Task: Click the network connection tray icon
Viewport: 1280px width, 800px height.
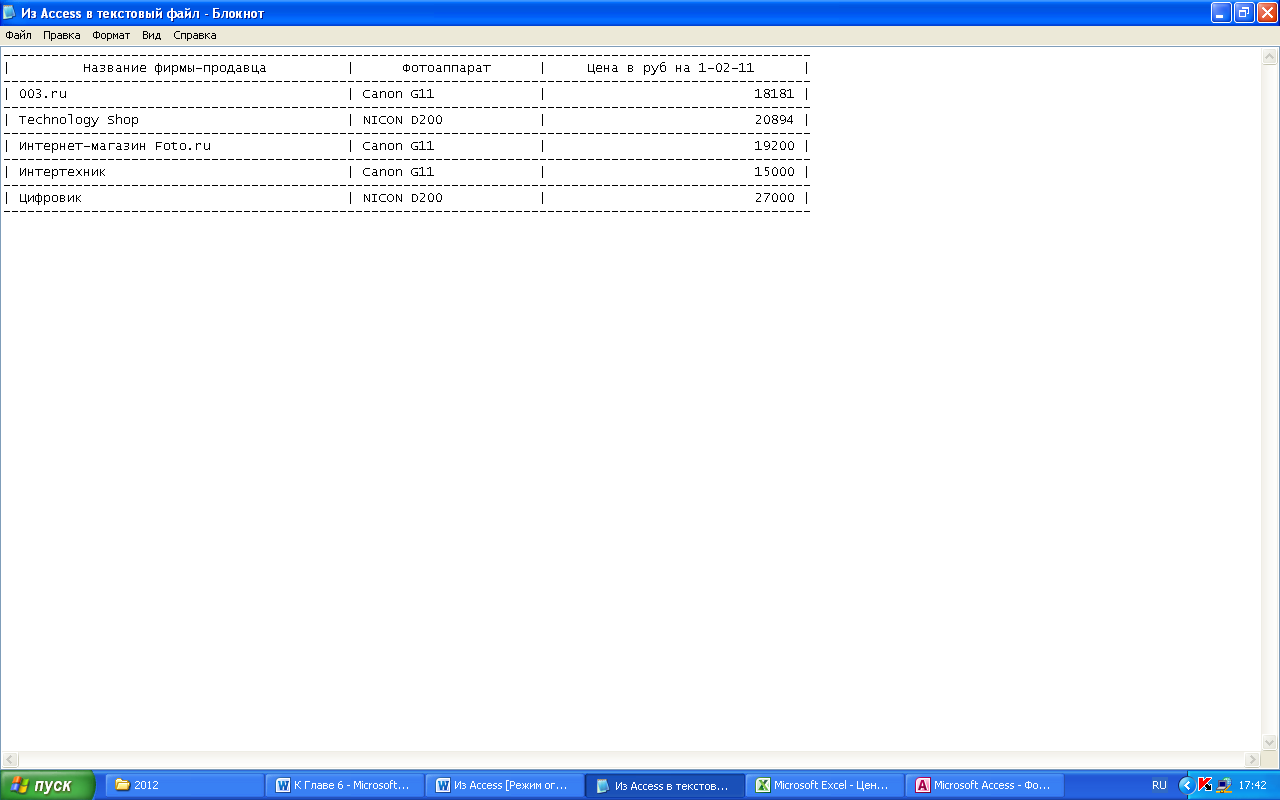Action: (1224, 785)
